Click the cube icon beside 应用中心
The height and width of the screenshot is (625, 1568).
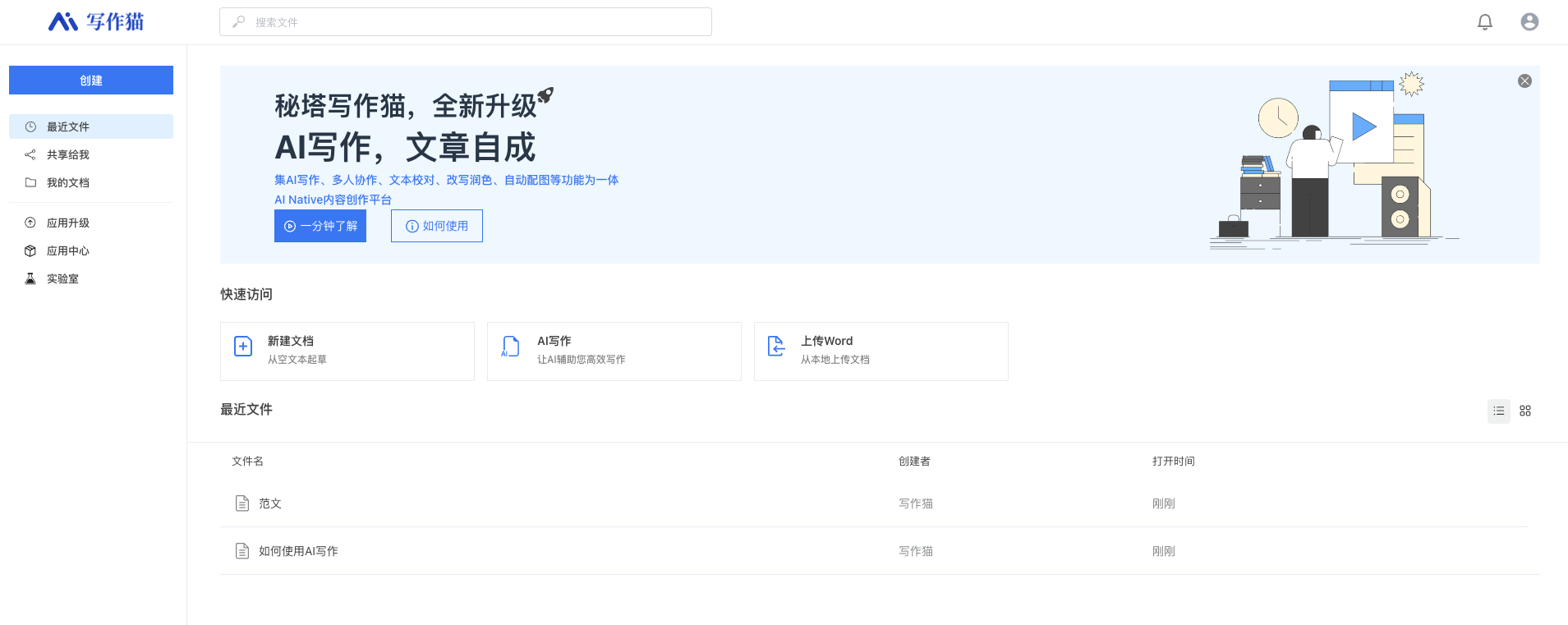[30, 250]
